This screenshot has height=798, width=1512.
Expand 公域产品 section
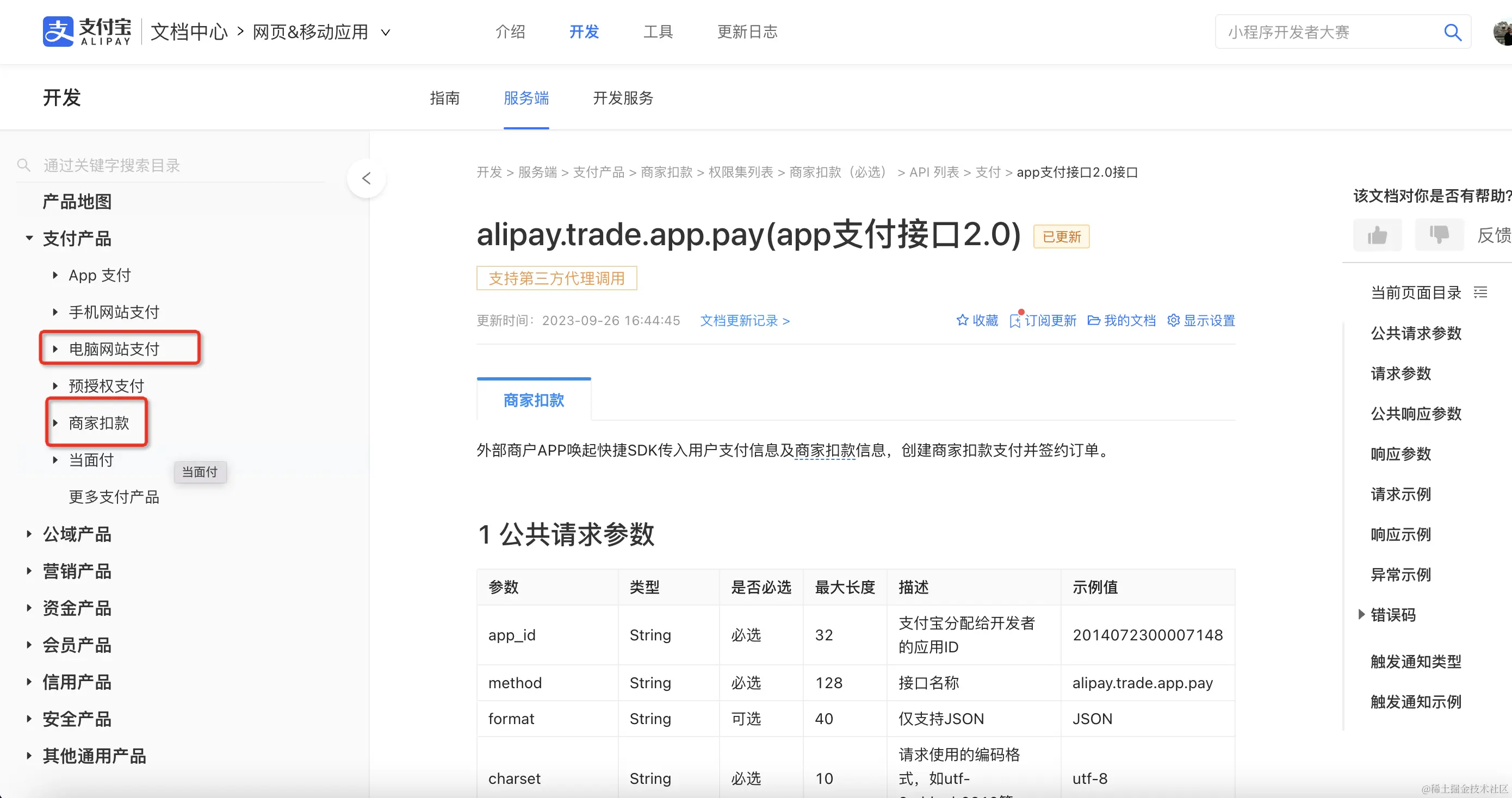pos(29,533)
